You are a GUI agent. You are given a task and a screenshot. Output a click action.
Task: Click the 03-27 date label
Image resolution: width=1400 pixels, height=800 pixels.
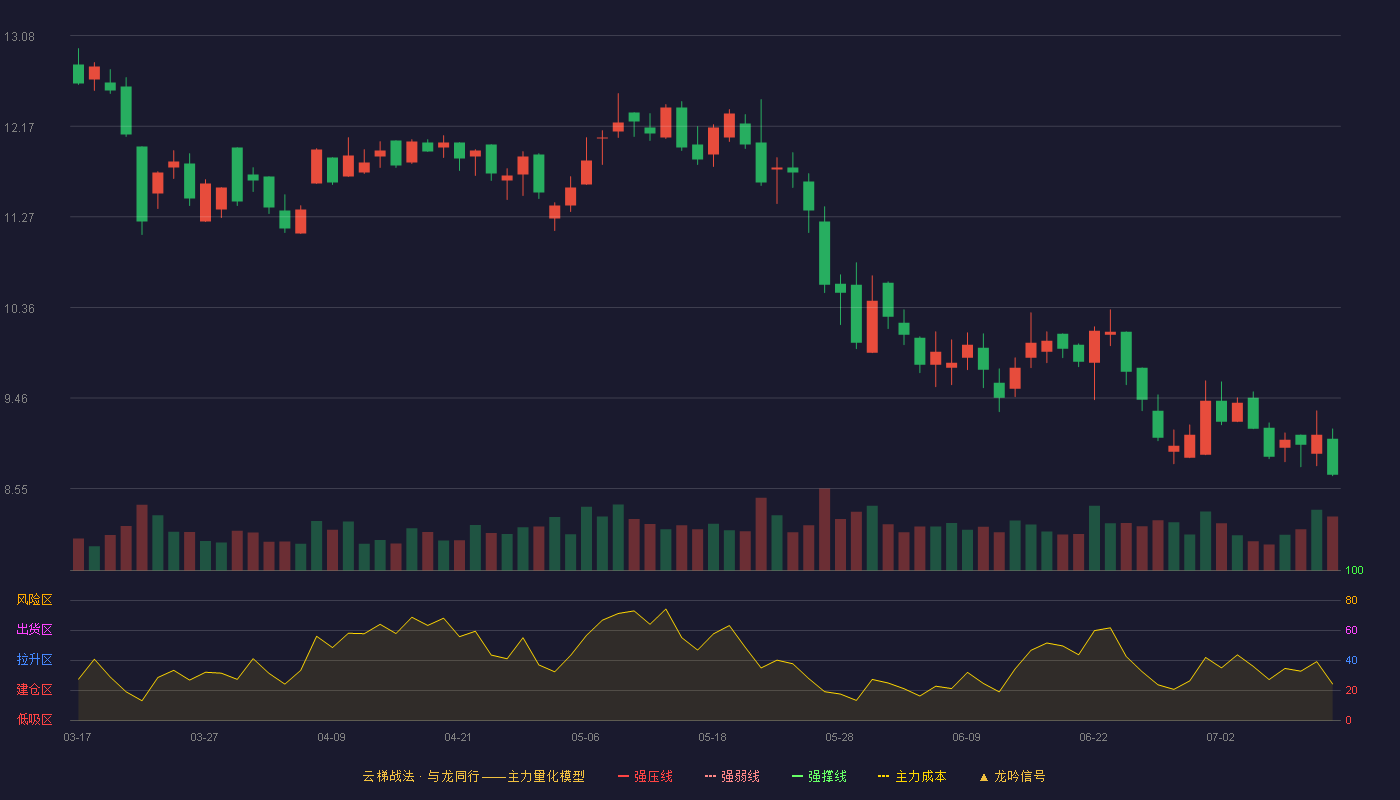point(204,737)
